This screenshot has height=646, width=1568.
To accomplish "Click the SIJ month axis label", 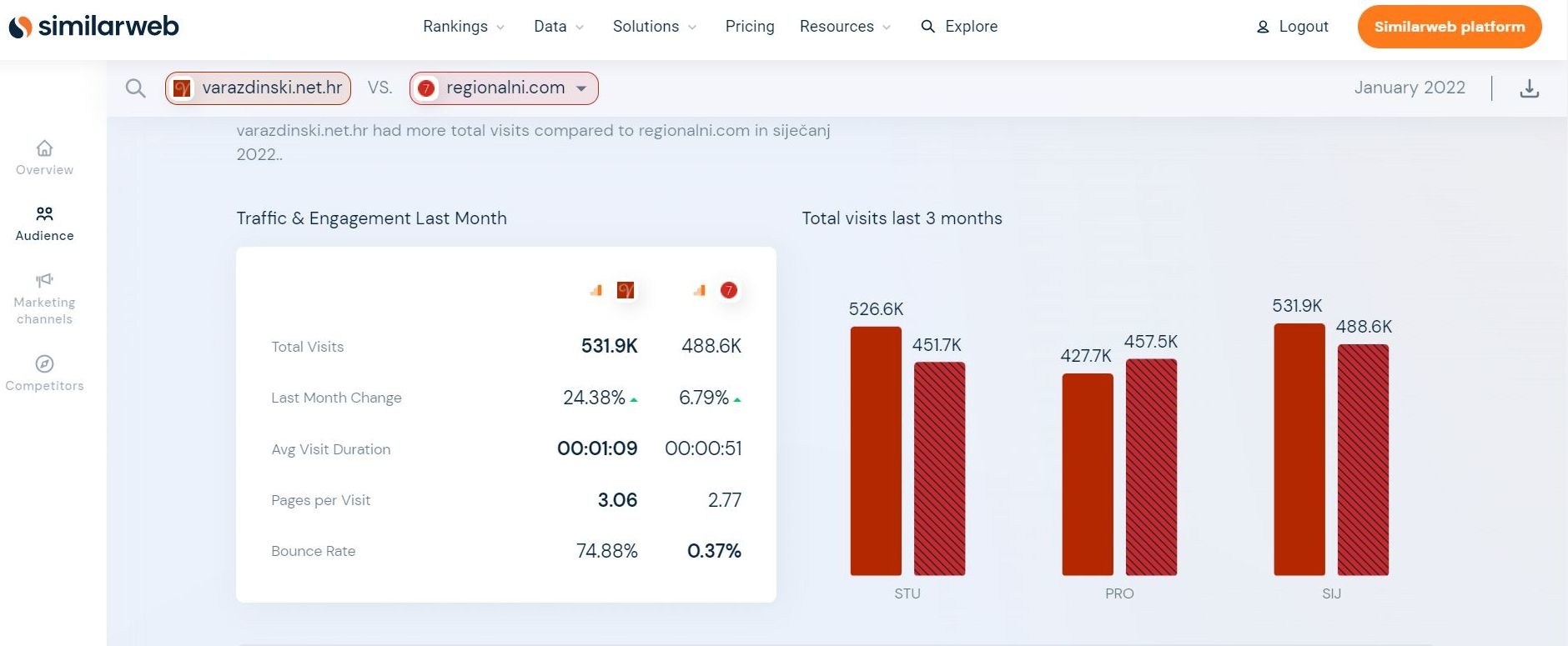I will click(x=1331, y=593).
